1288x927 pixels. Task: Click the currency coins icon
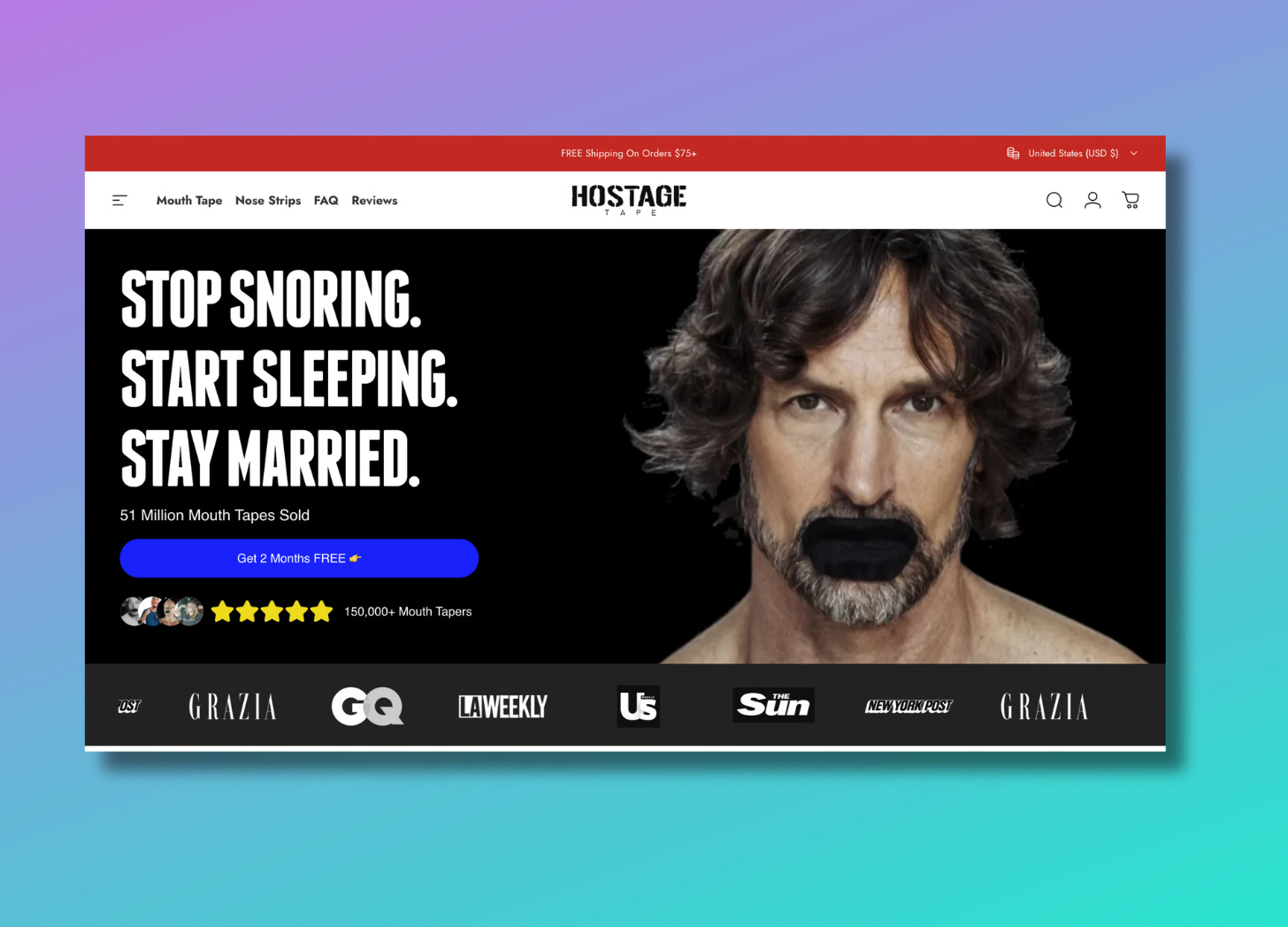(1013, 153)
